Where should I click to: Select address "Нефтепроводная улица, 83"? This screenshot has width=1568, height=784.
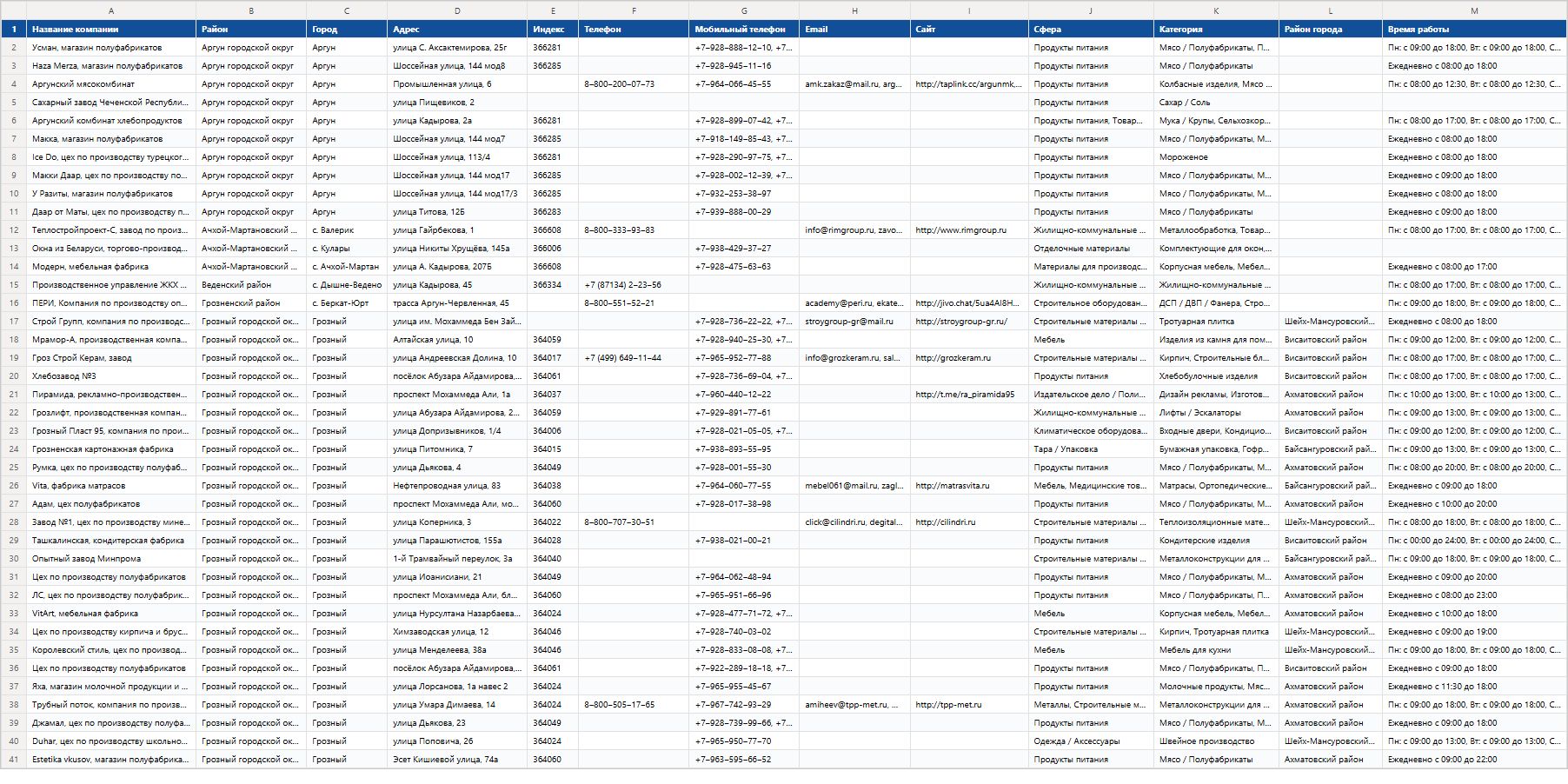(x=457, y=486)
